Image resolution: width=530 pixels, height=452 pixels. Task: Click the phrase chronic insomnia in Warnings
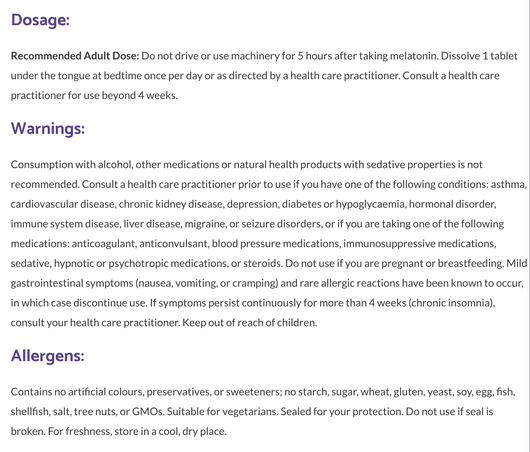tap(452, 303)
